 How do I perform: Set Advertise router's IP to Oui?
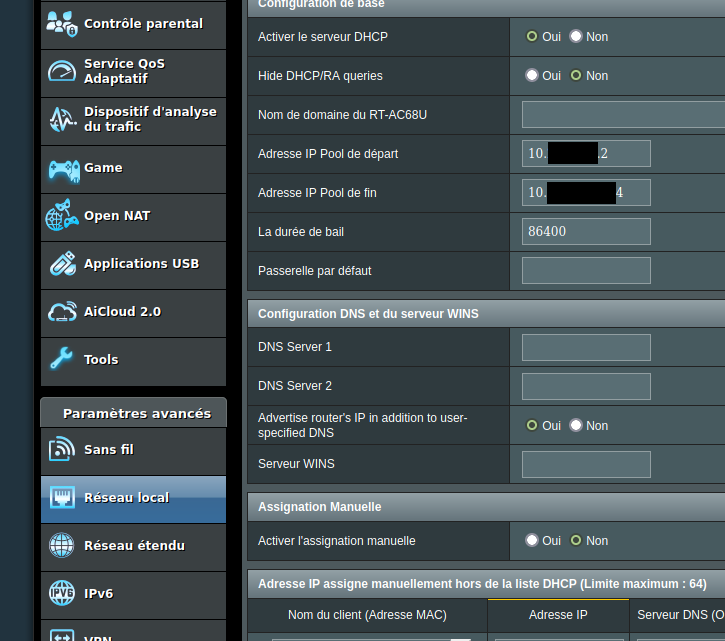(x=532, y=425)
